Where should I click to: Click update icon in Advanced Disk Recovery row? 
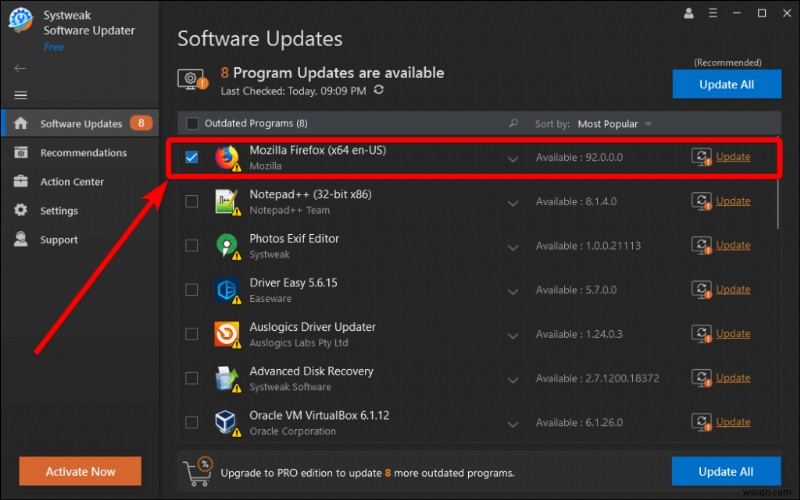coord(702,378)
